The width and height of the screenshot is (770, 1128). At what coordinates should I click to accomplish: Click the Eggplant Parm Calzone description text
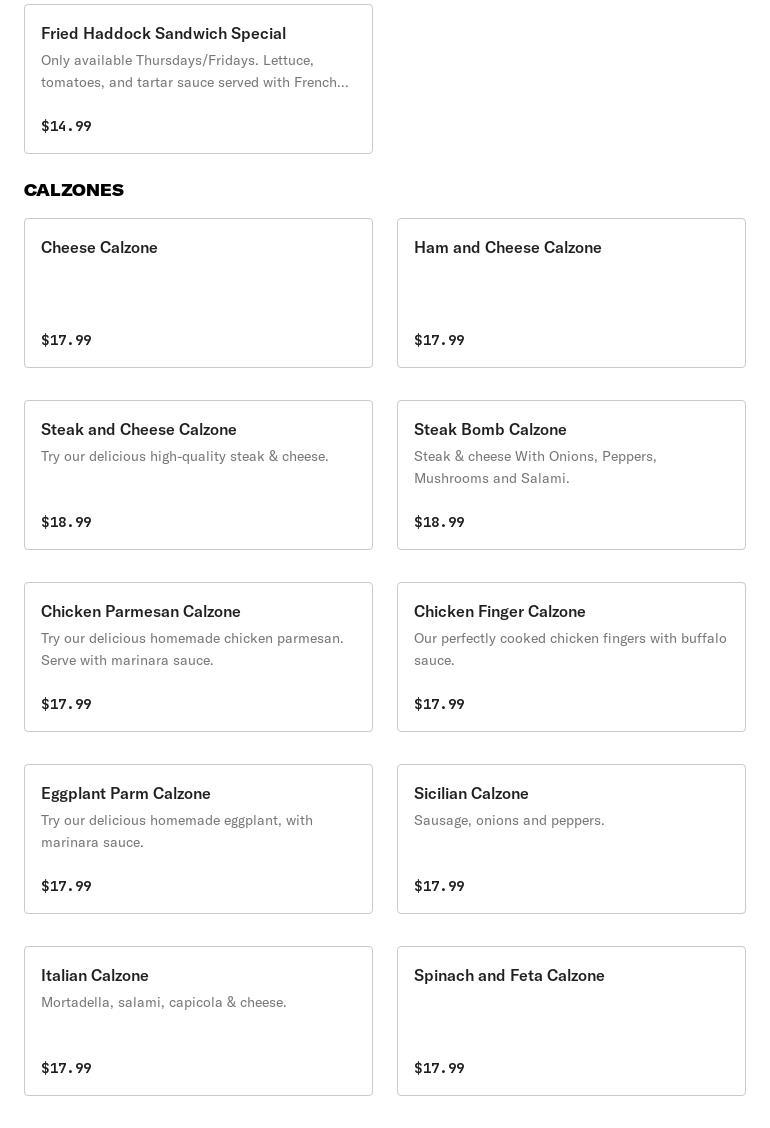coord(177,831)
